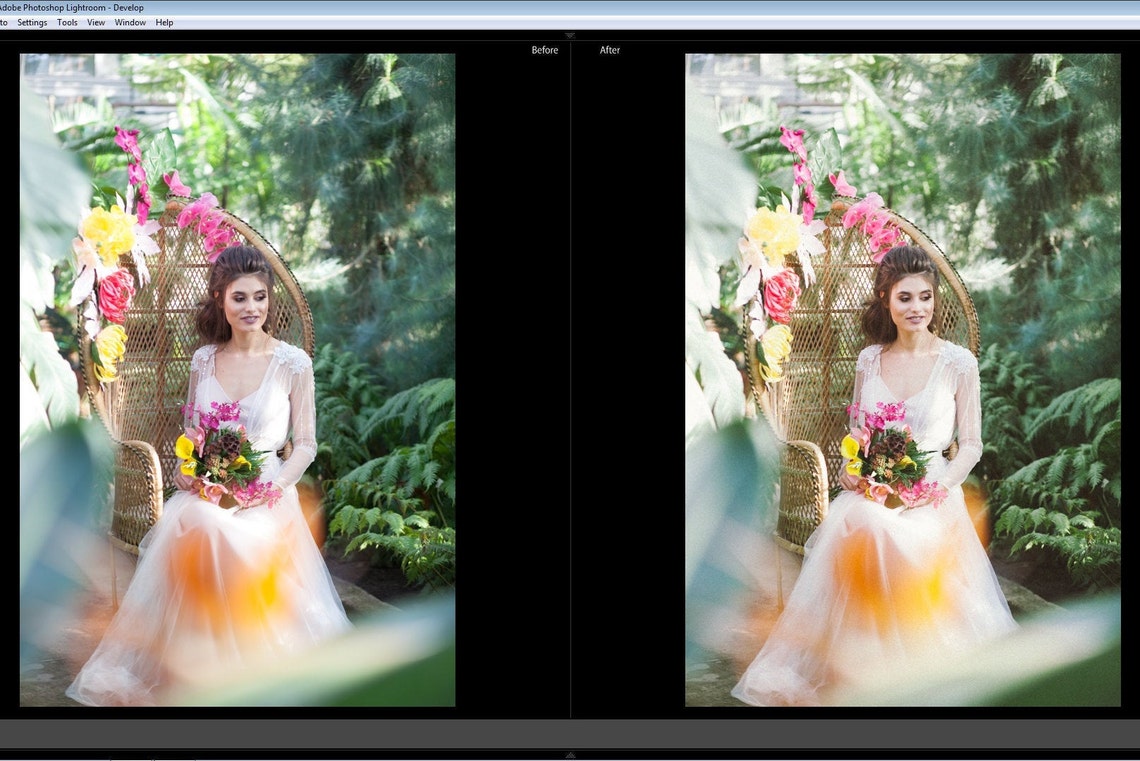Collapse the top panel via its center chevron

[569, 35]
